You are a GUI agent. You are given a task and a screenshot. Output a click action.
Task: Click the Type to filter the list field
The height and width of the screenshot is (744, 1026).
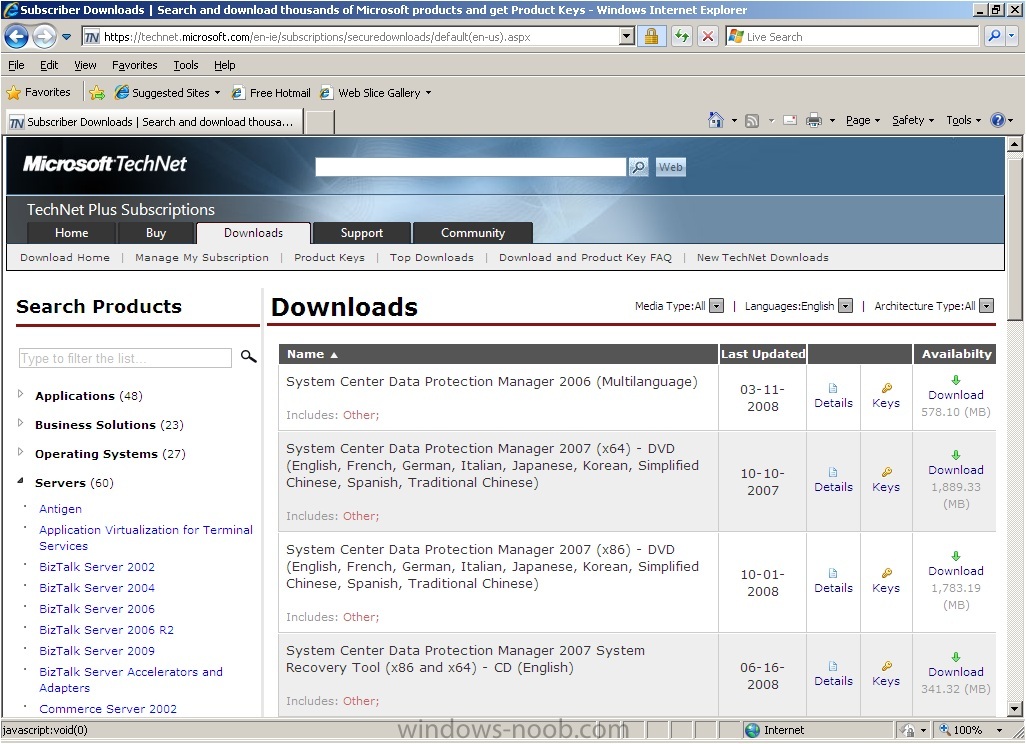(x=125, y=358)
